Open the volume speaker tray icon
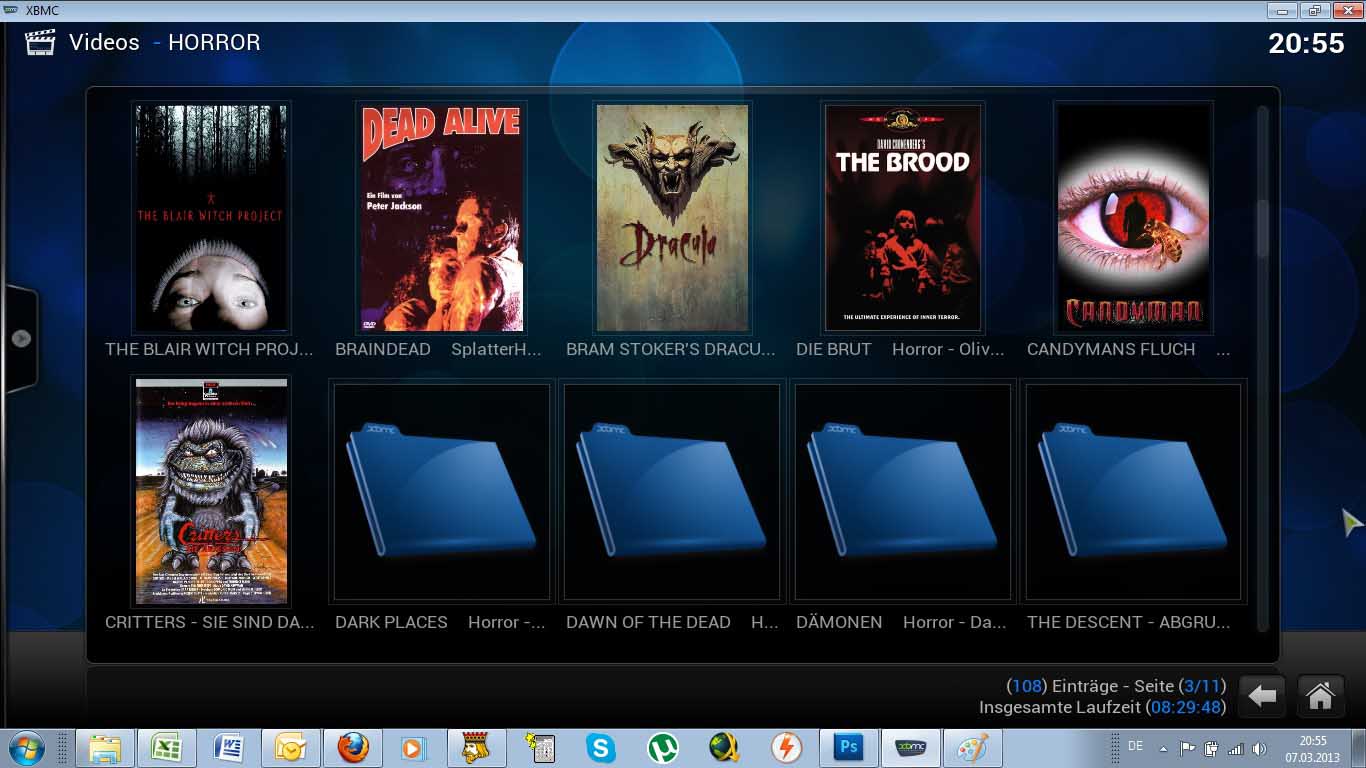This screenshot has height=768, width=1366. pyautogui.click(x=1259, y=748)
